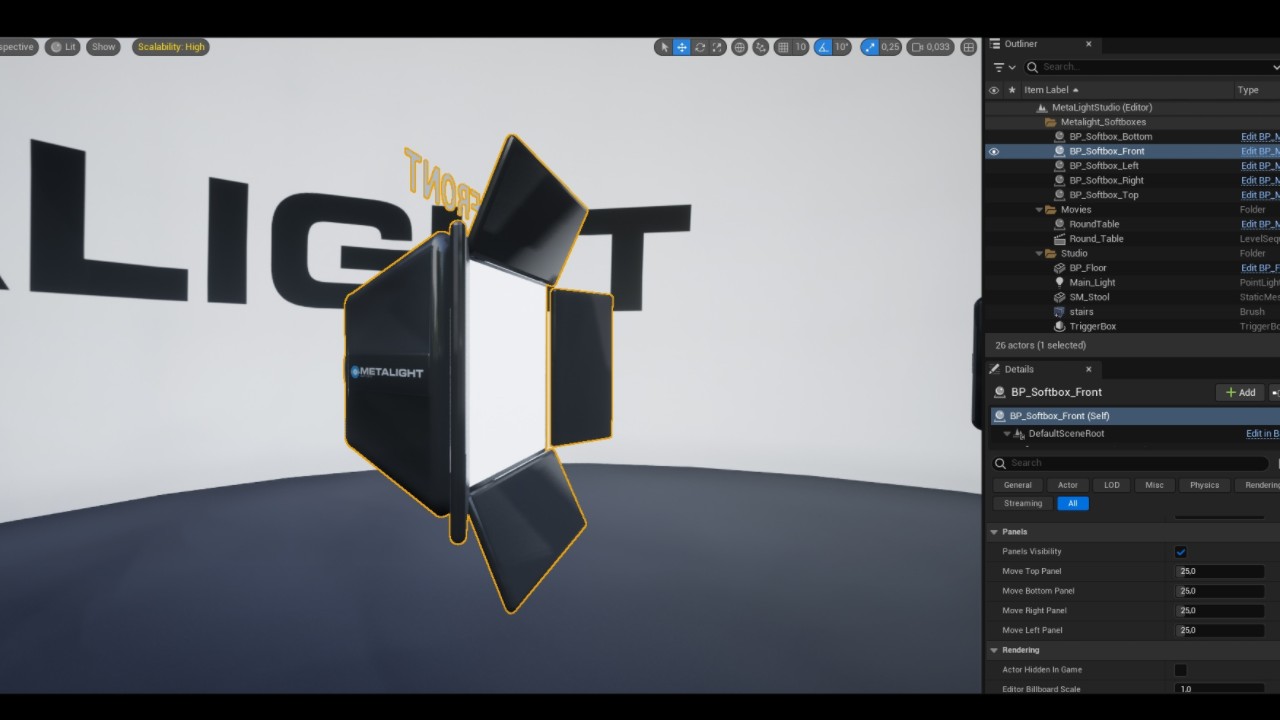Collapse the Studio folder arrow
Image resolution: width=1280 pixels, height=720 pixels.
point(1039,254)
